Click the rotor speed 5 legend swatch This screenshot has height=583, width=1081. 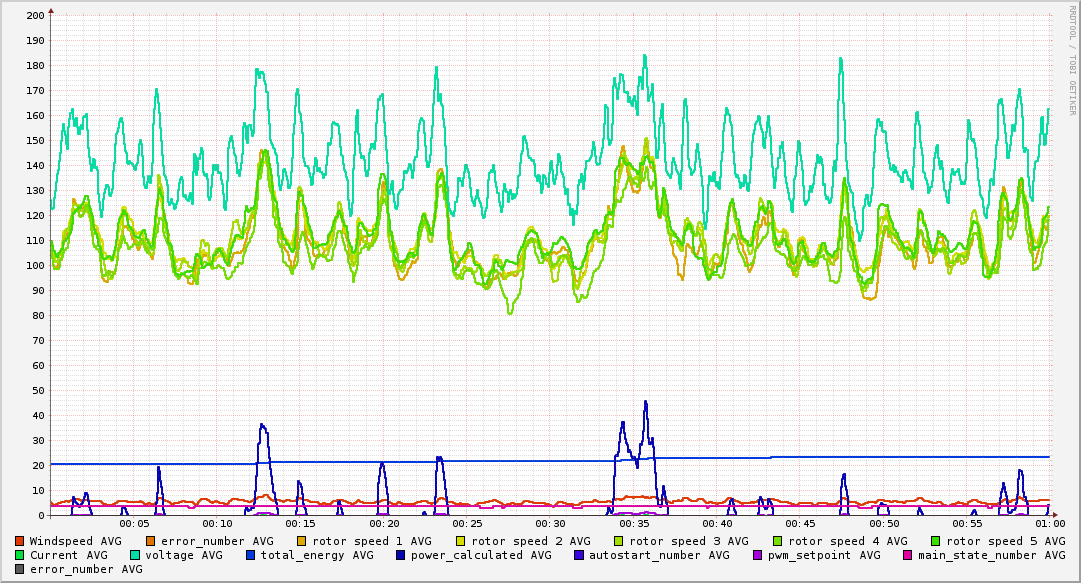[936, 542]
